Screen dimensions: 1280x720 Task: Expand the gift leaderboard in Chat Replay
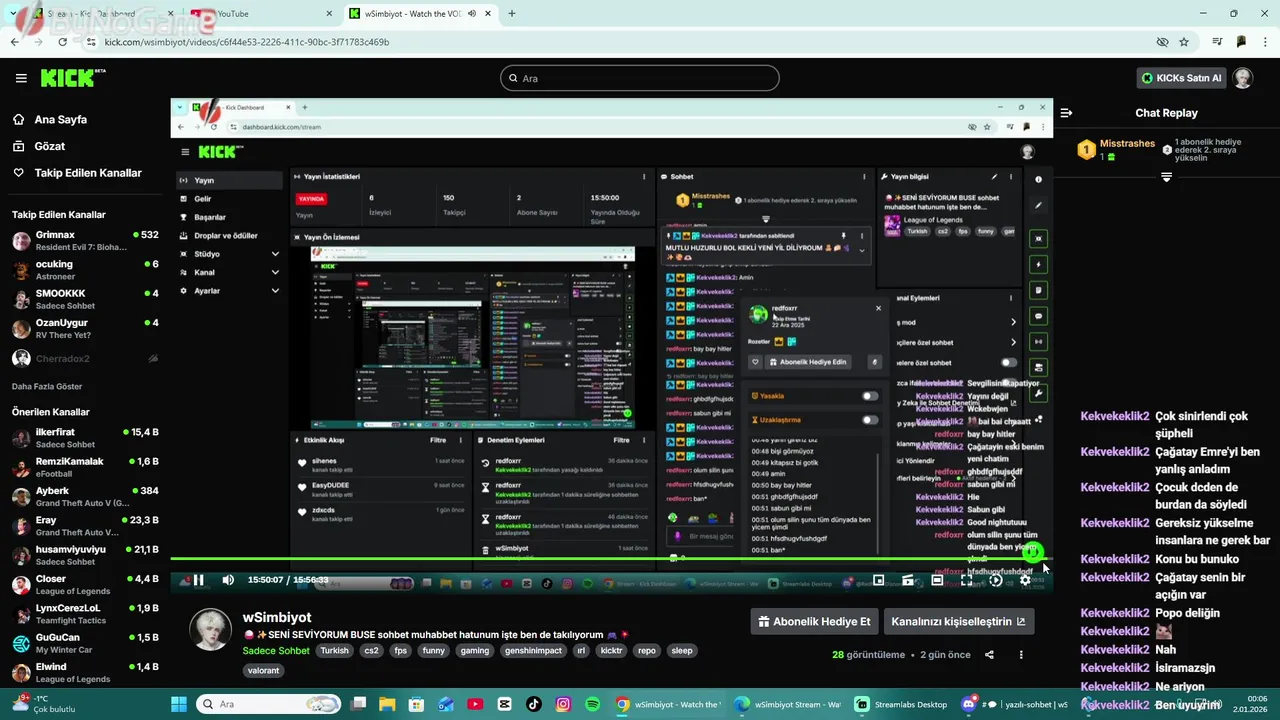[x=1166, y=177]
